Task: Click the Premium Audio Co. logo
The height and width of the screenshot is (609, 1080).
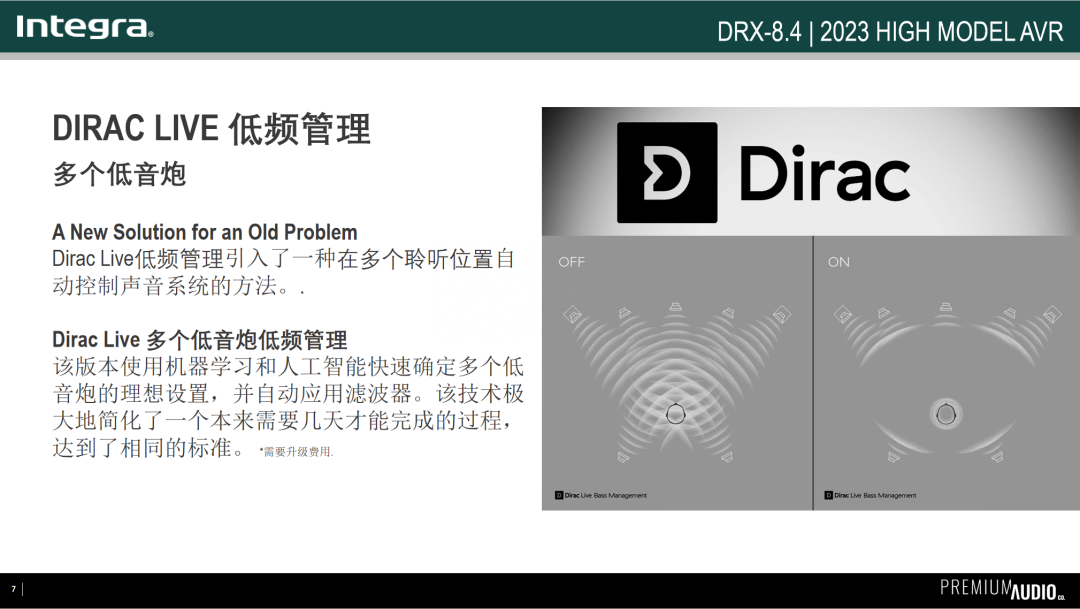Action: click(1003, 590)
